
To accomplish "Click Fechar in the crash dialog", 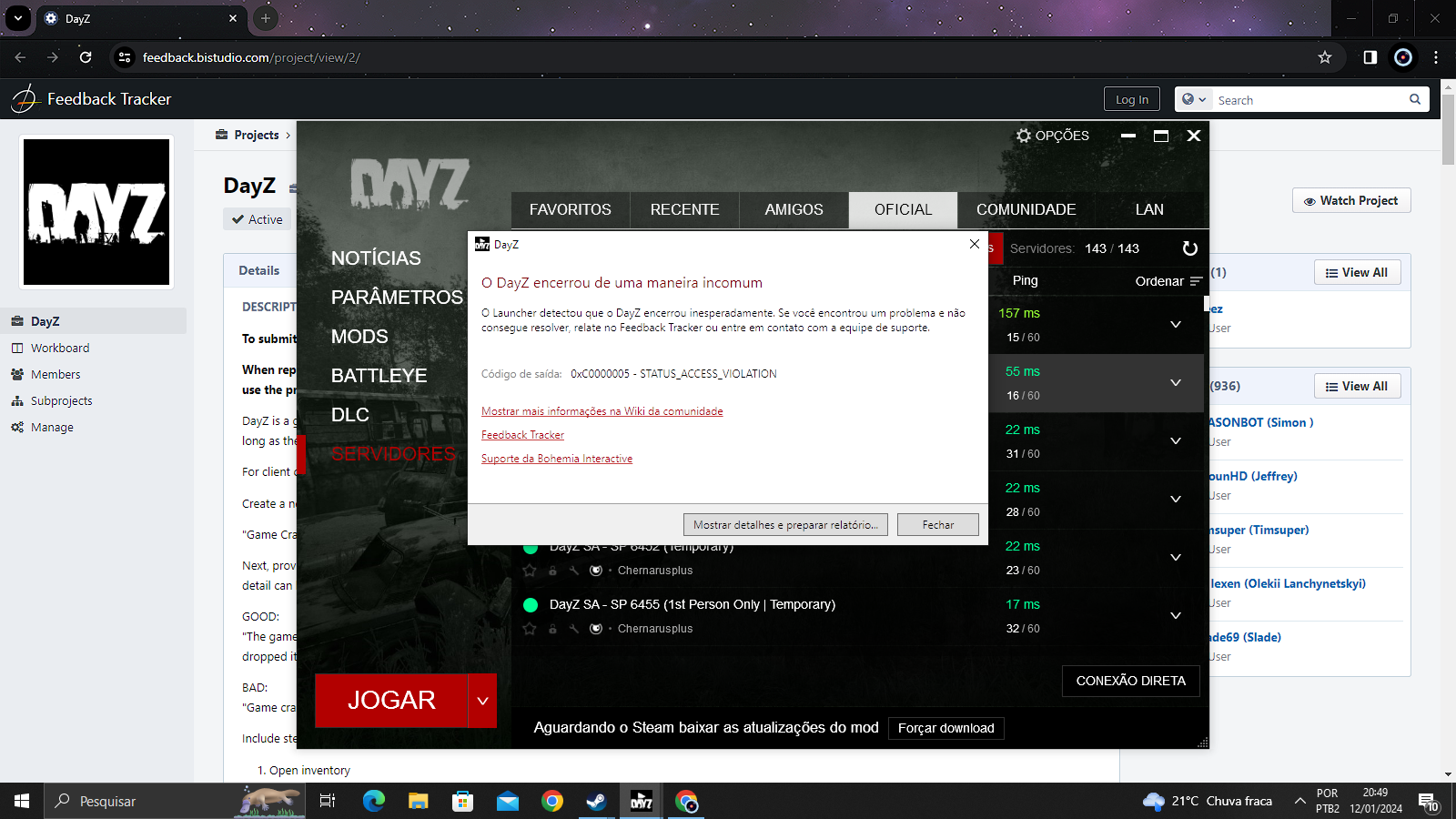I will click(938, 525).
